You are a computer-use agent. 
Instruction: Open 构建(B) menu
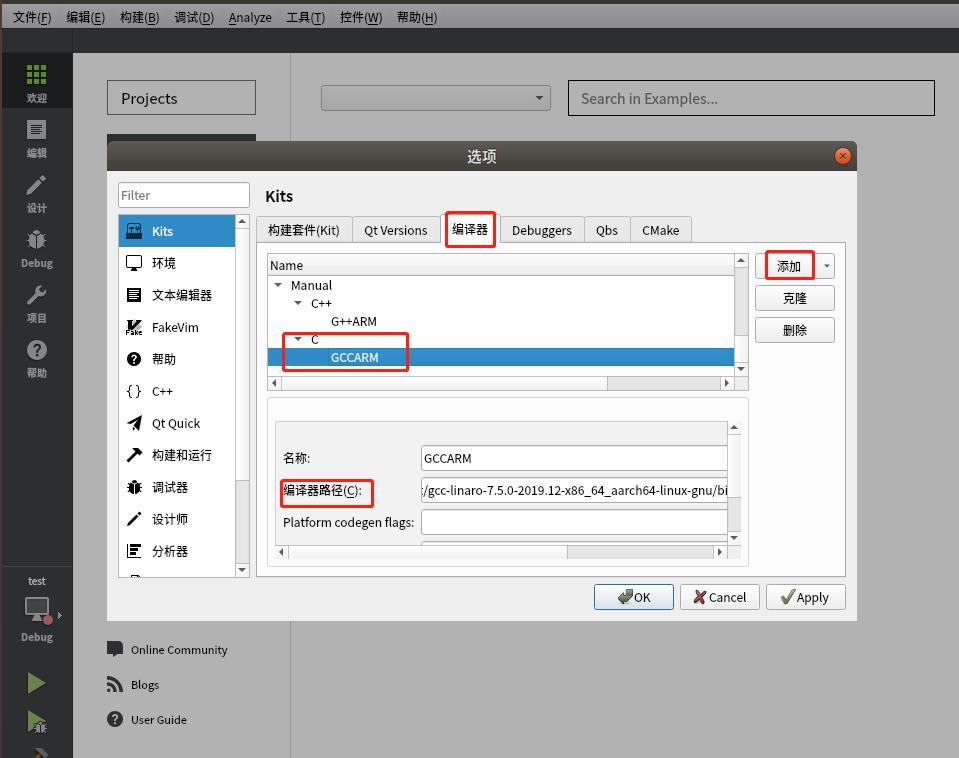(x=139, y=18)
